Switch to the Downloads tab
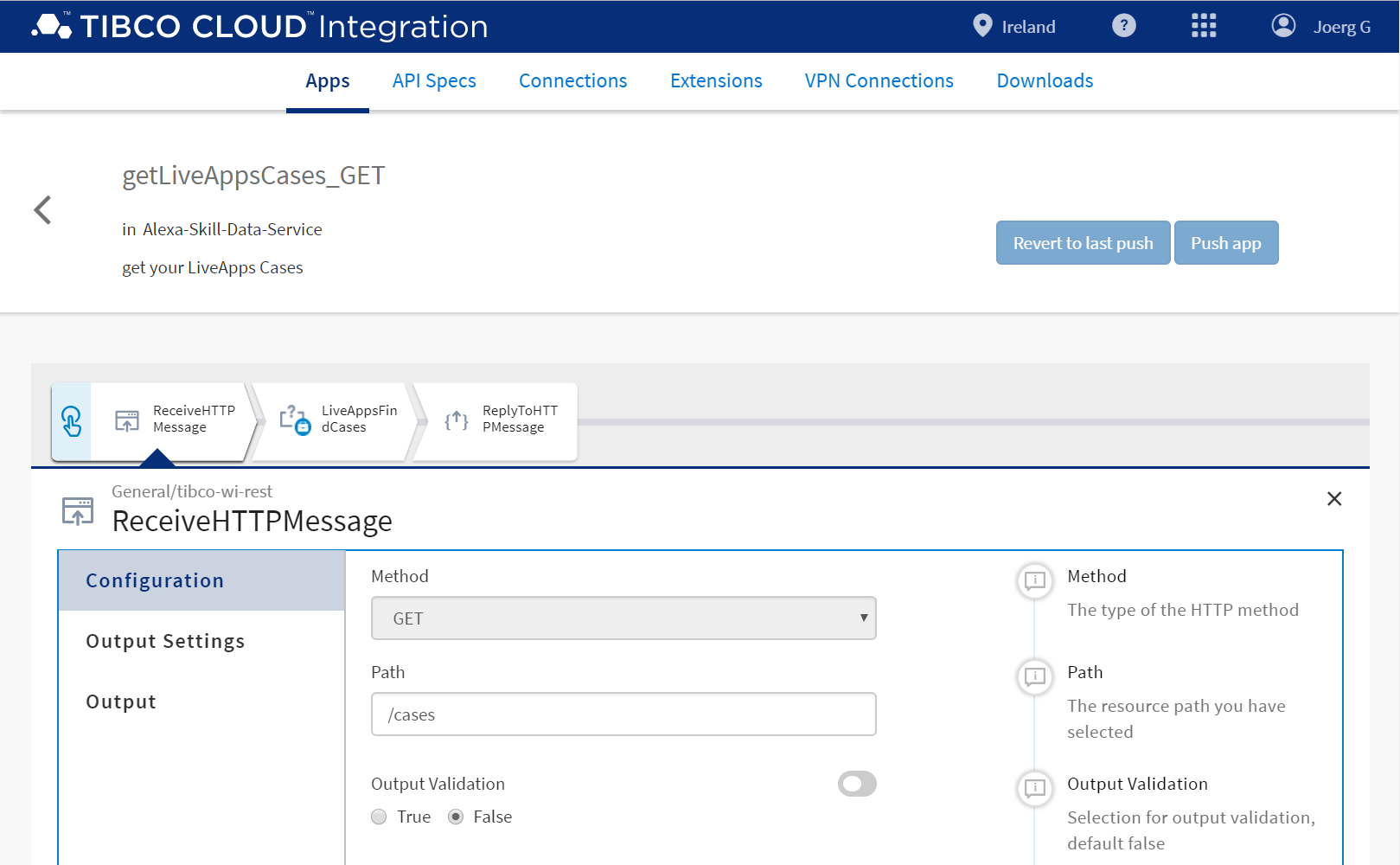The height and width of the screenshot is (865, 1400). (1045, 81)
